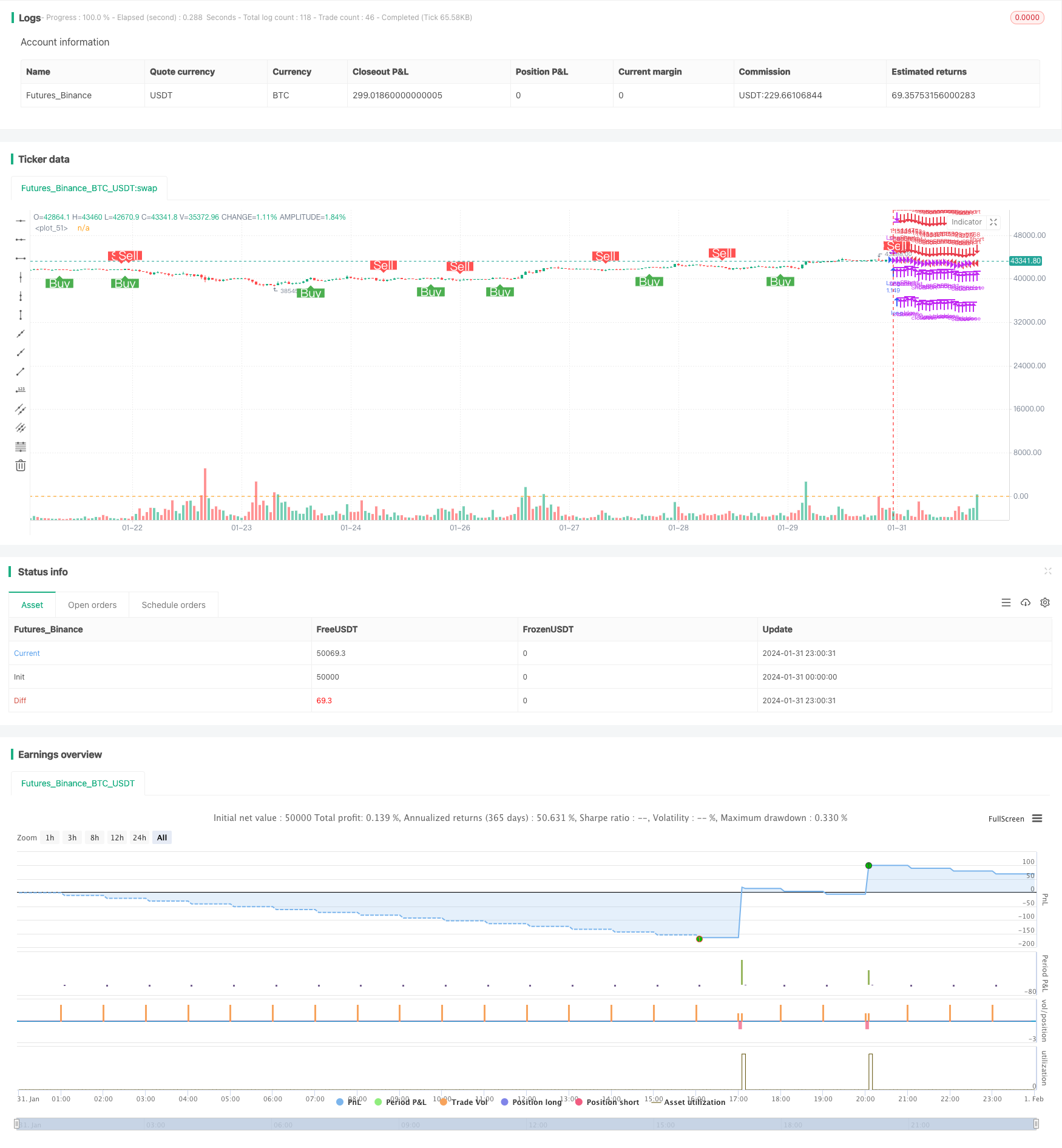This screenshot has width=1062, height=1148.
Task: Switch to the Schedule orders tab
Action: click(x=174, y=605)
